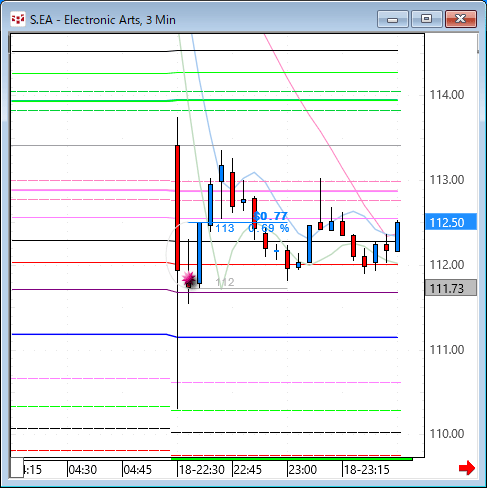This screenshot has width=487, height=488.
Task: Minimize the chart window
Action: click(393, 19)
